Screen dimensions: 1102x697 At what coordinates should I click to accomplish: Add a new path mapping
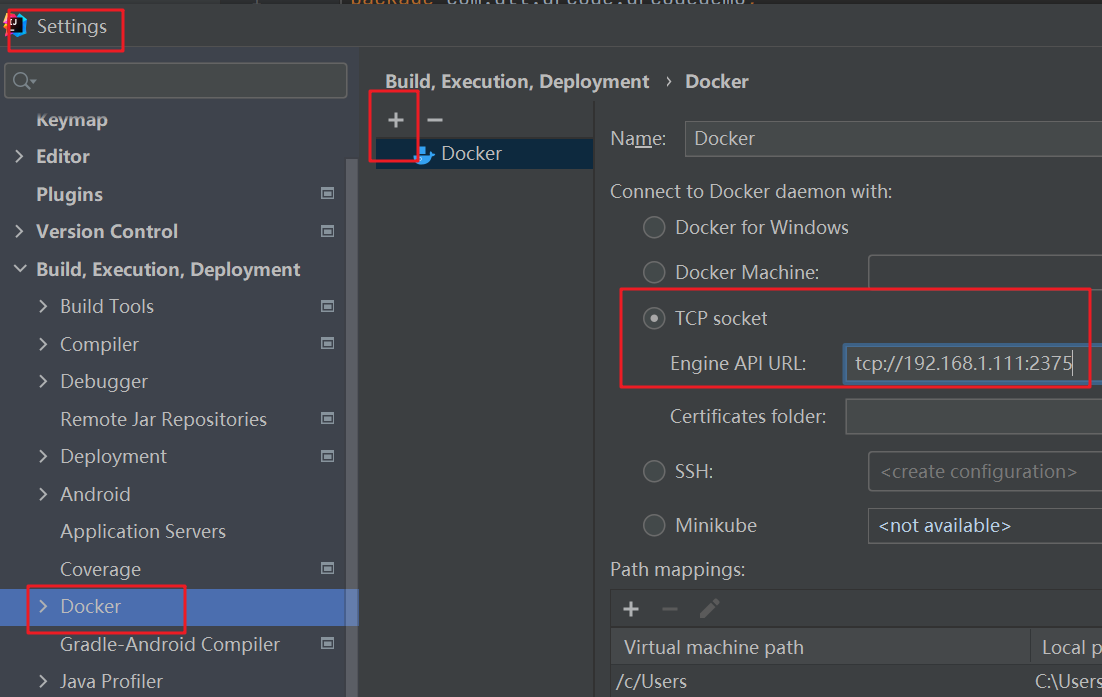tap(631, 608)
